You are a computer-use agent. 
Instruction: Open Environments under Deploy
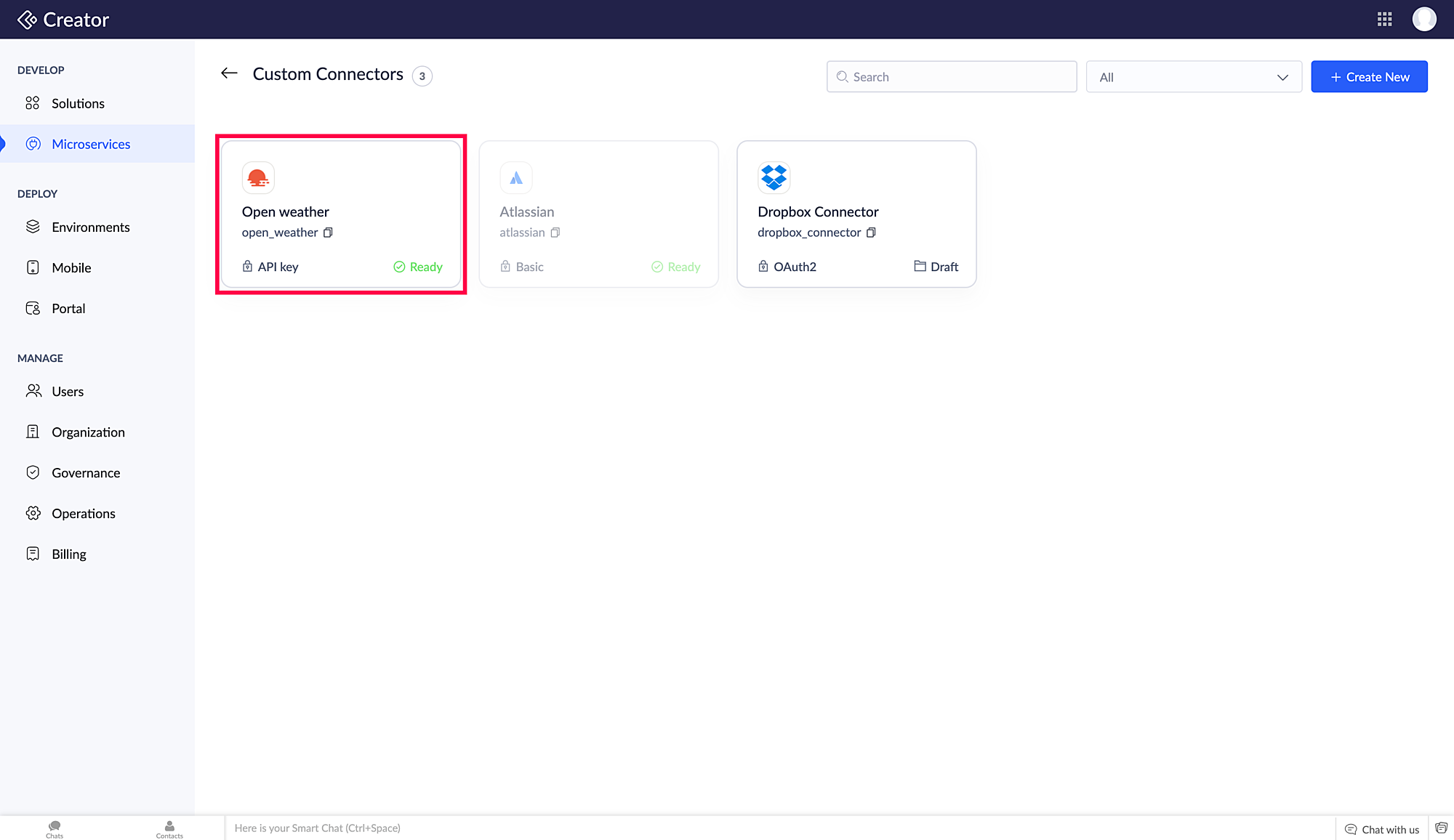90,227
